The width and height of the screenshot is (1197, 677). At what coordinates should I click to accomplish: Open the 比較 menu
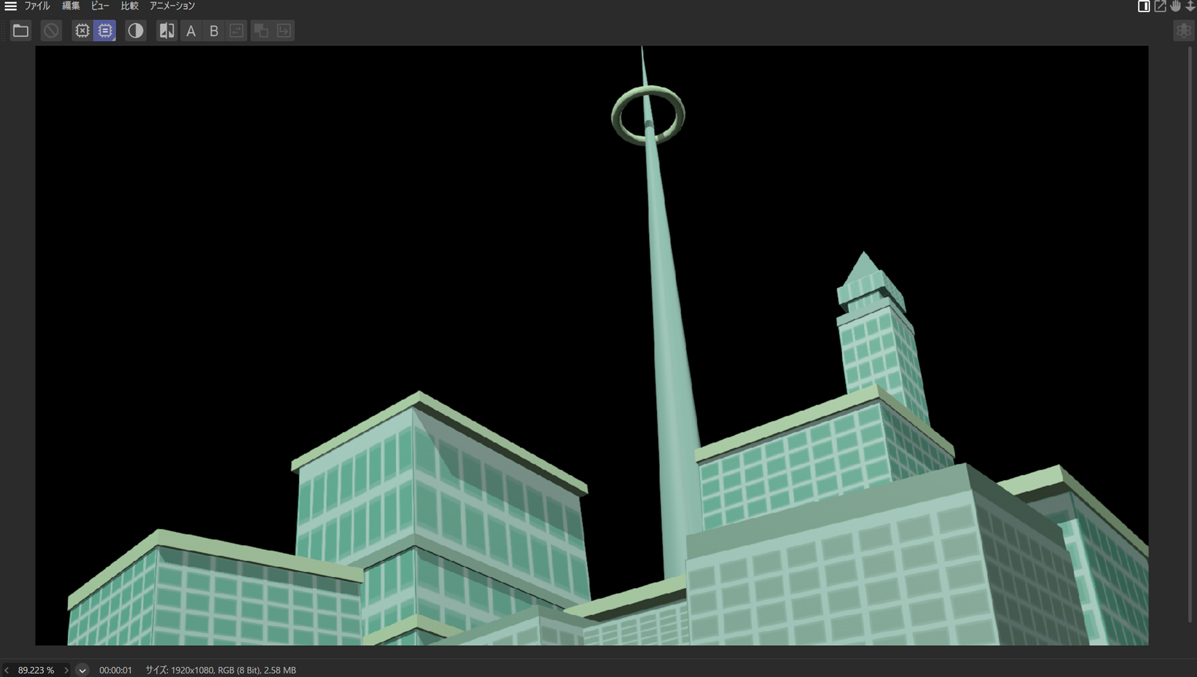click(x=129, y=6)
